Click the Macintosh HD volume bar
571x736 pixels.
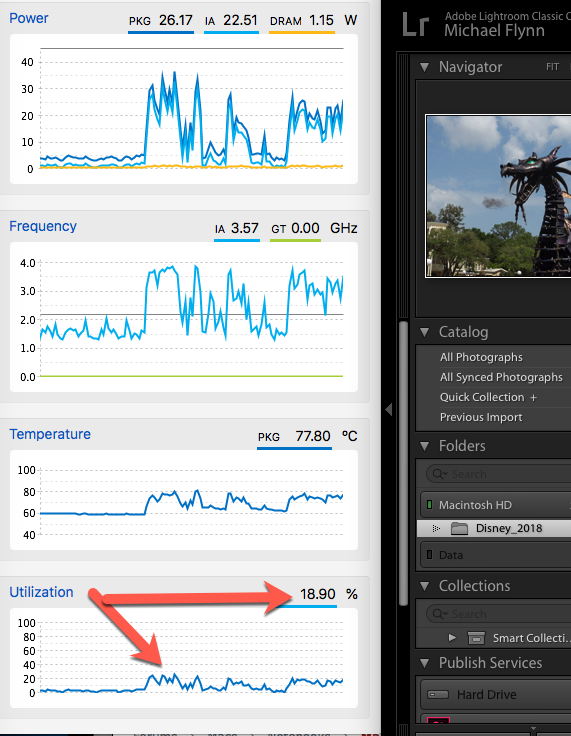coord(495,505)
